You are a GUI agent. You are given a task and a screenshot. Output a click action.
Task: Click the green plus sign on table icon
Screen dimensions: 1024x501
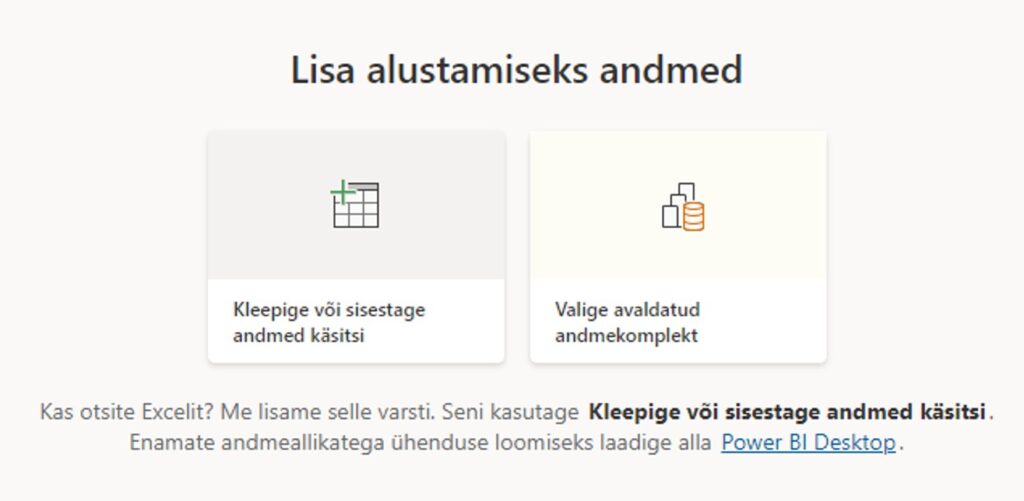(x=342, y=190)
